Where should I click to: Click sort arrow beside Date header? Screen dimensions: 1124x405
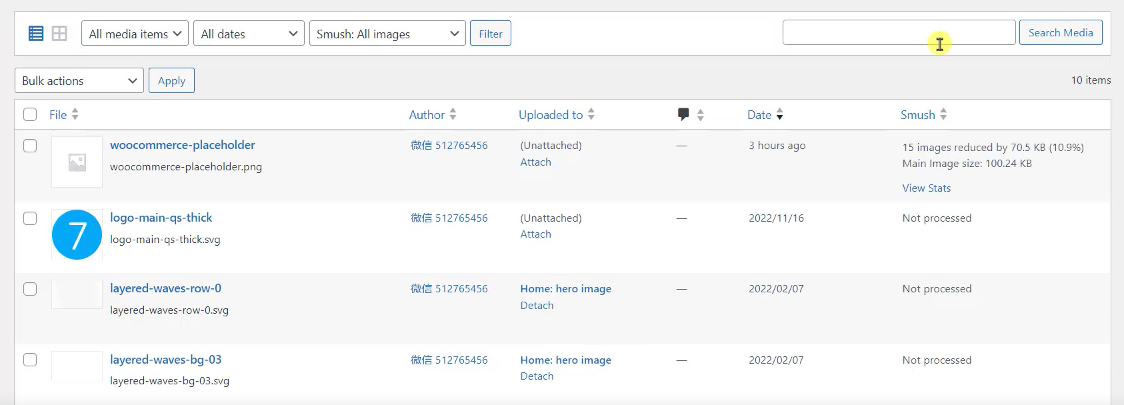pyautogui.click(x=780, y=115)
